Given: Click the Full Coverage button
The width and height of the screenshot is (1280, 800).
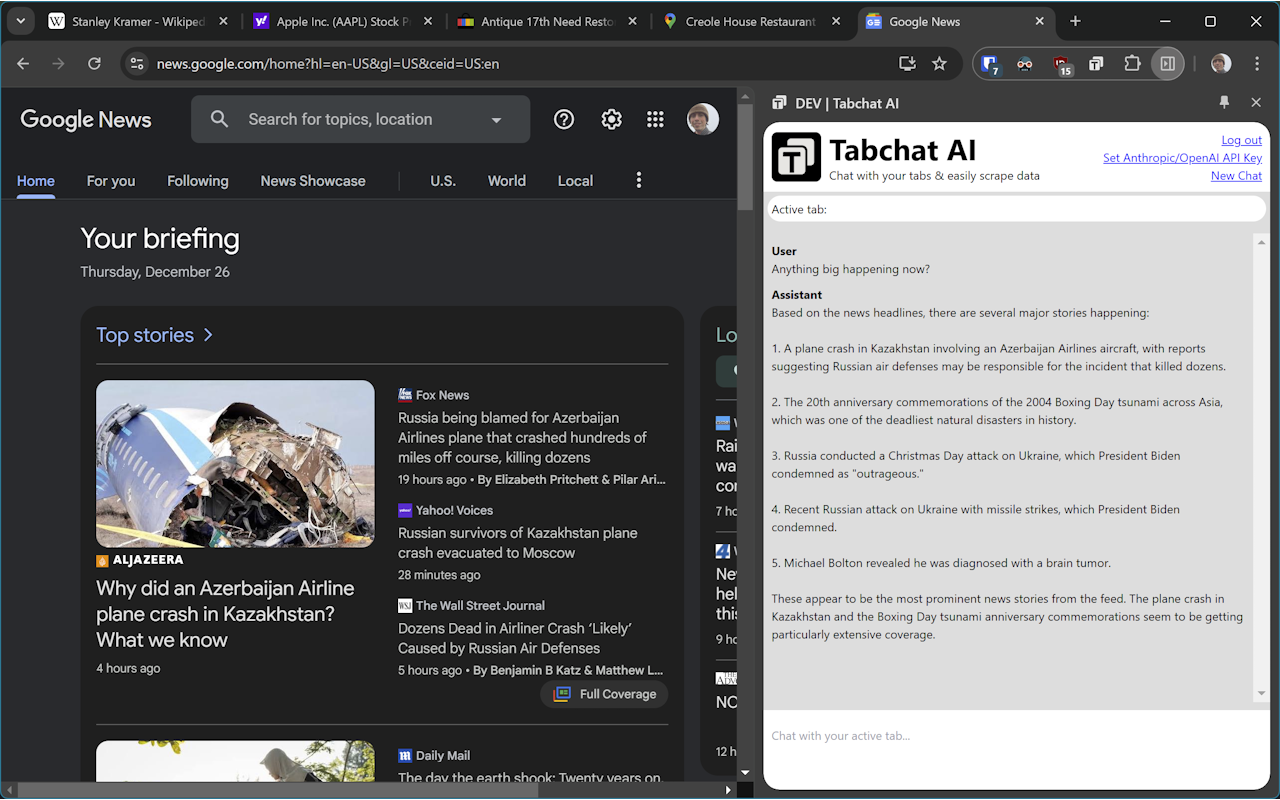Looking at the screenshot, I should point(604,694).
